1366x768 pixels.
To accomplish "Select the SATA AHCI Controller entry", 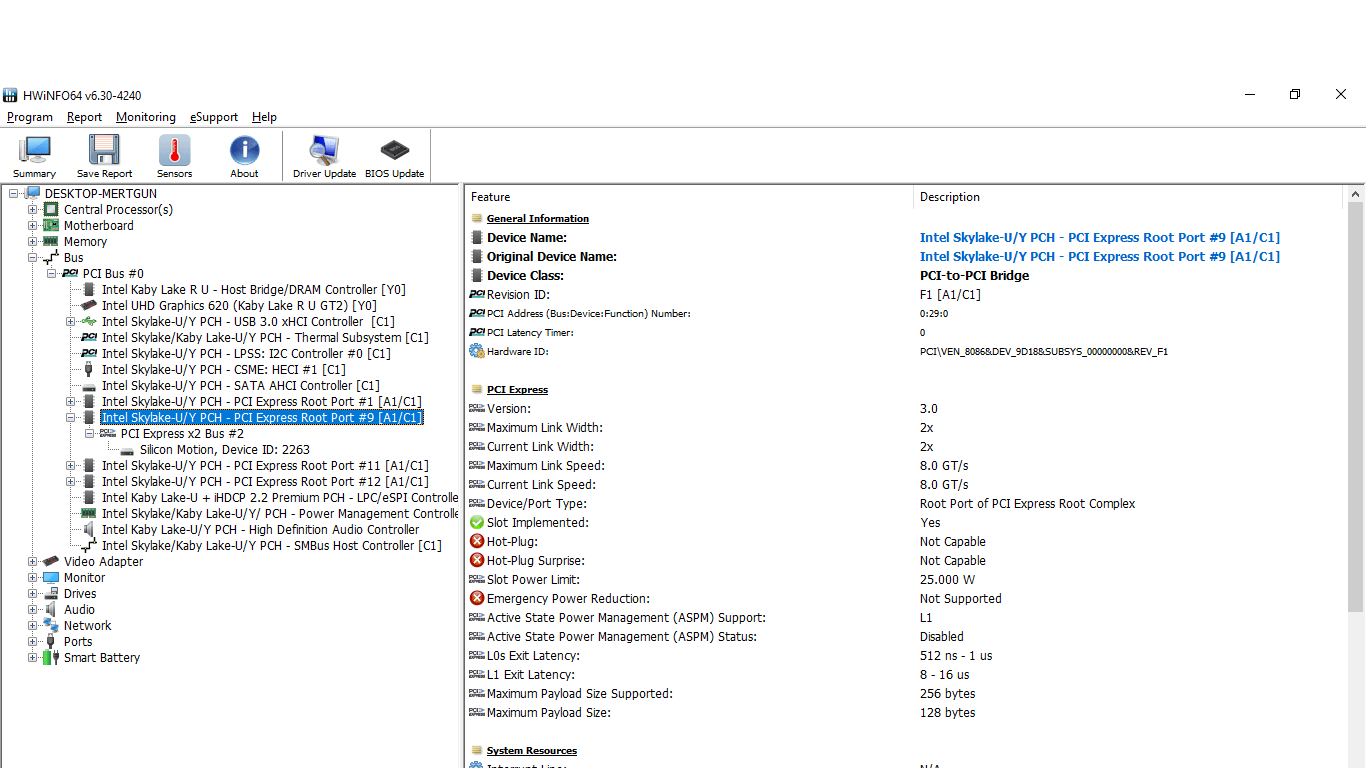I will pyautogui.click(x=241, y=386).
